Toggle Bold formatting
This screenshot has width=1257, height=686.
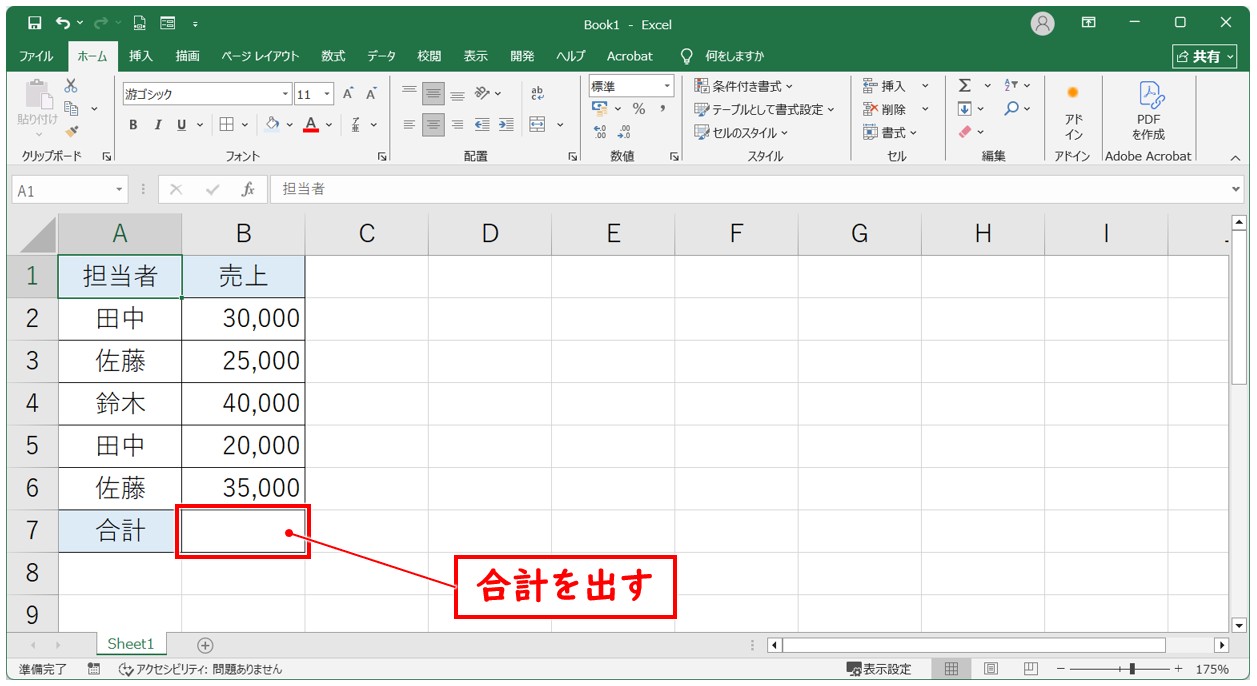pyautogui.click(x=133, y=125)
